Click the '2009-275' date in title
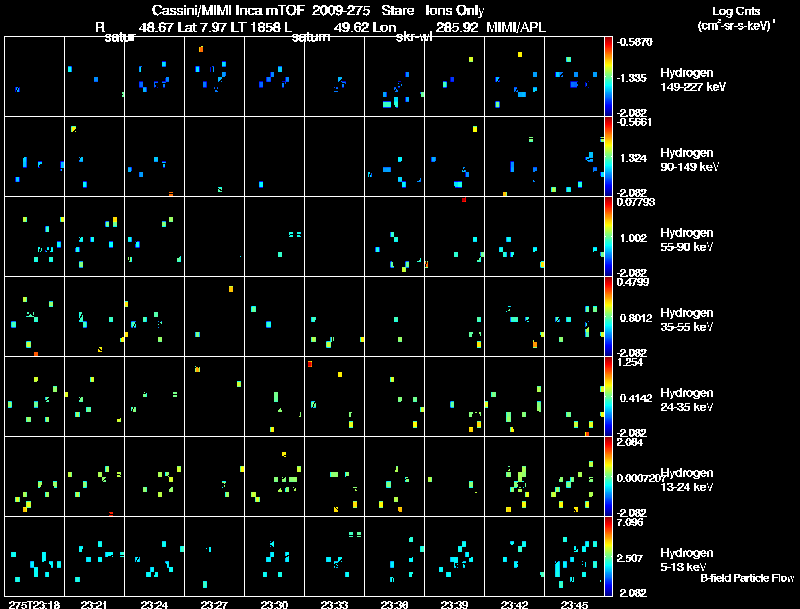The image size is (800, 609). 340,11
